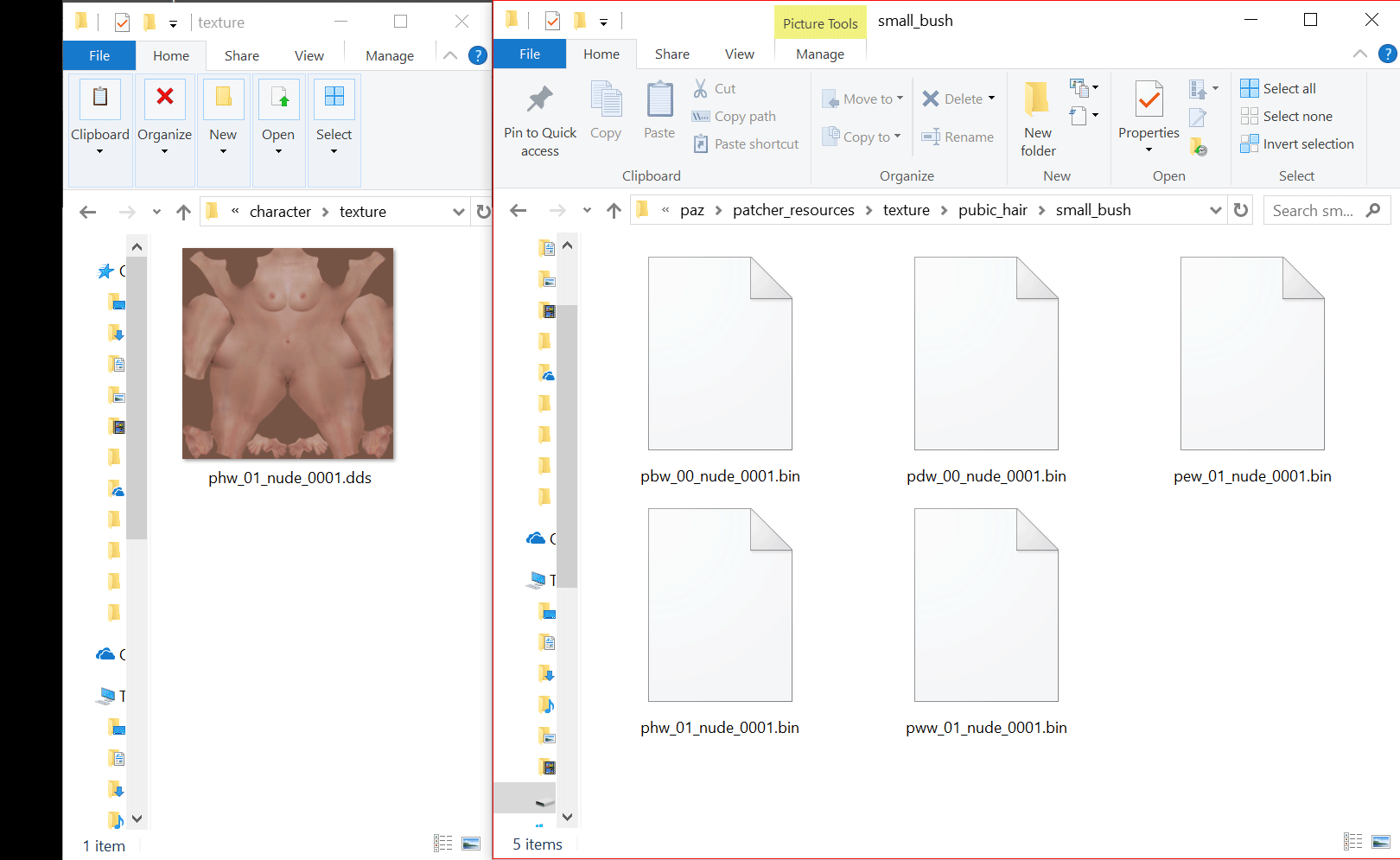
Task: Click the Help question mark in small_bush window
Action: [1387, 54]
